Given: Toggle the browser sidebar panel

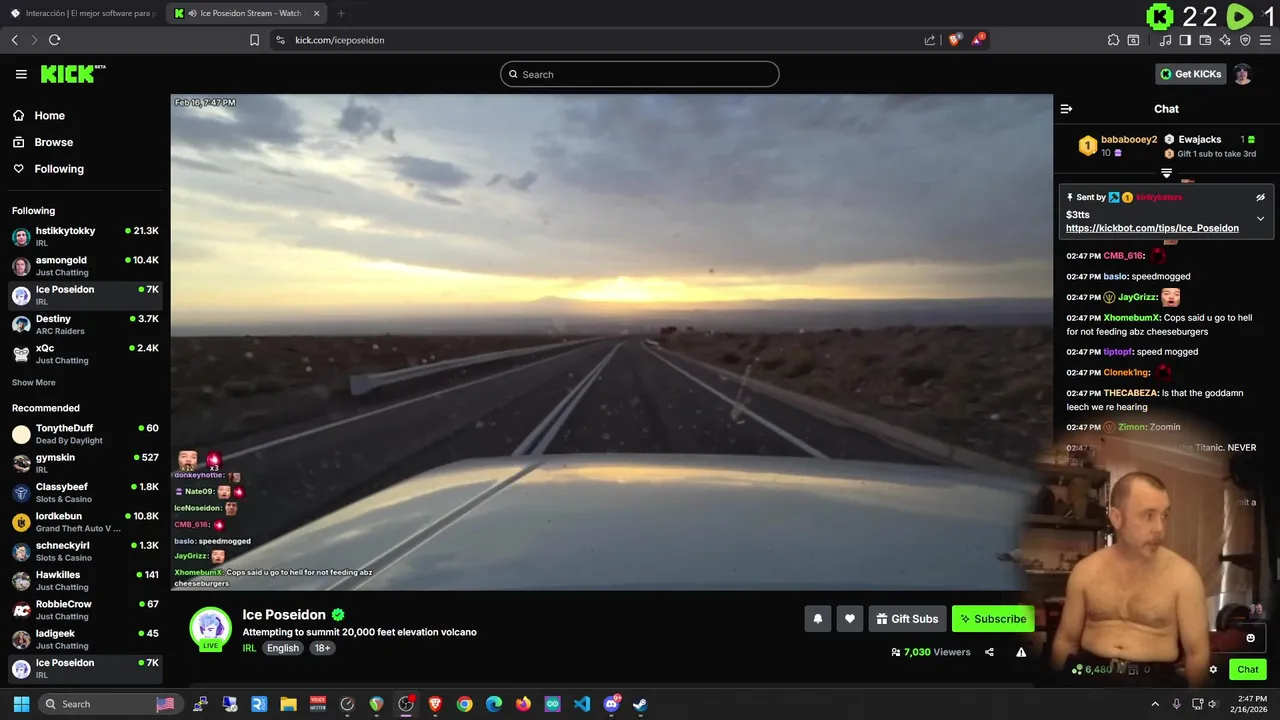Looking at the screenshot, I should [x=1185, y=40].
